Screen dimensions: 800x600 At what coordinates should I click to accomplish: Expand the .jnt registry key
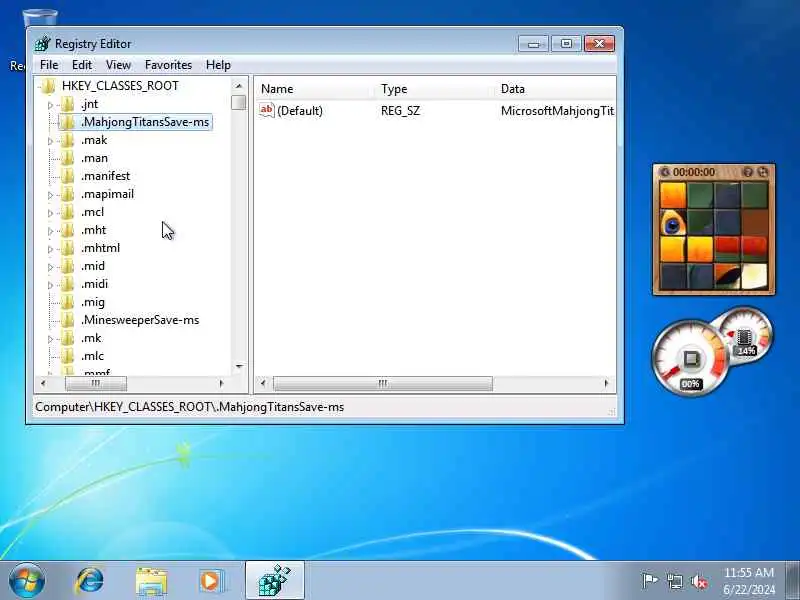pyautogui.click(x=50, y=105)
